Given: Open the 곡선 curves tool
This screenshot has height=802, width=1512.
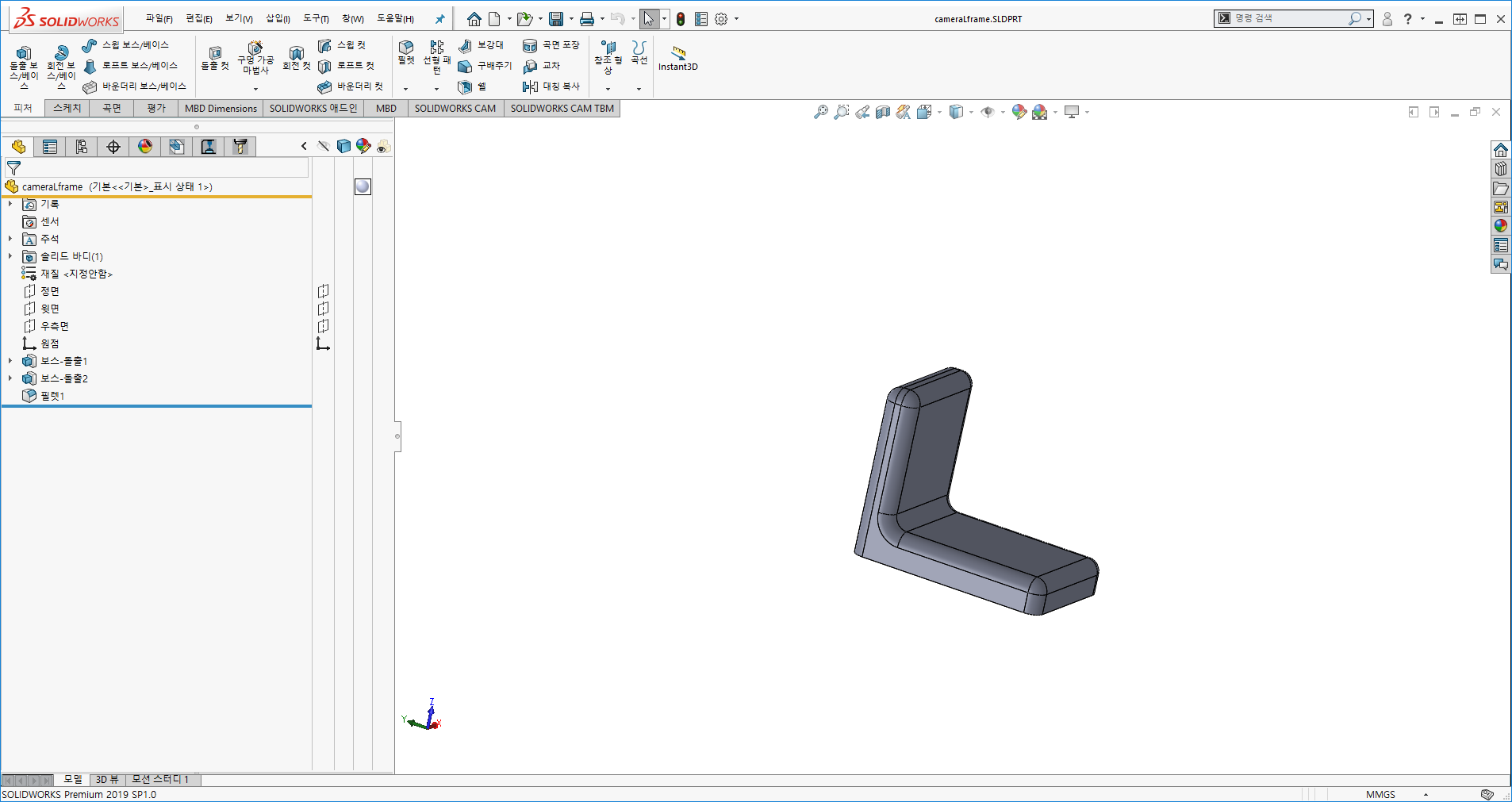Looking at the screenshot, I should click(x=639, y=52).
